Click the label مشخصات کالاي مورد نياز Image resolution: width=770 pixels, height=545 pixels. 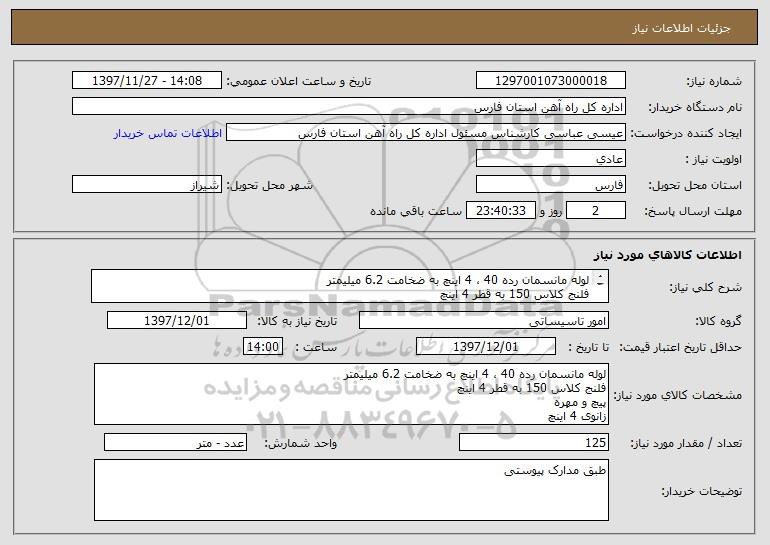point(678,395)
